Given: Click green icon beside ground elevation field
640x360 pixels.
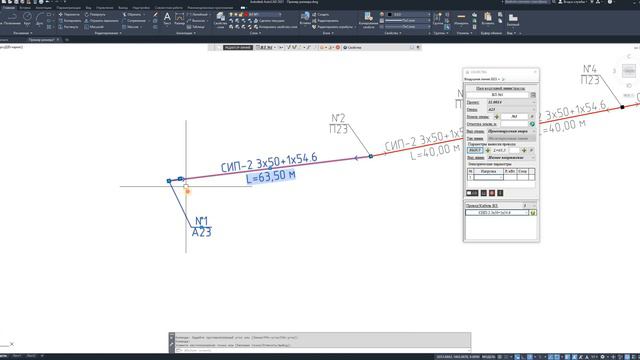Looking at the screenshot, I should pyautogui.click(x=532, y=124).
